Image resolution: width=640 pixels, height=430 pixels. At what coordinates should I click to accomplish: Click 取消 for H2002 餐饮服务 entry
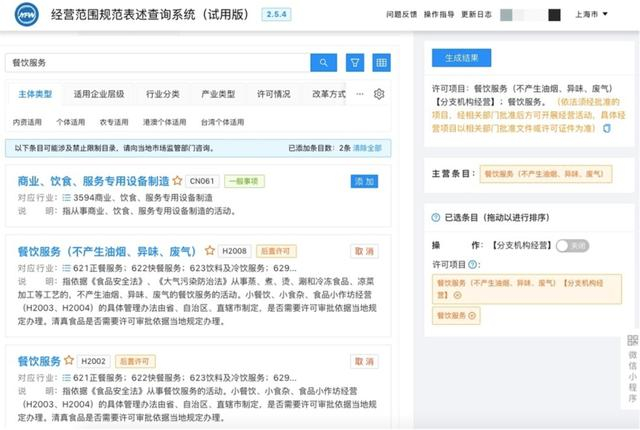[x=364, y=361]
